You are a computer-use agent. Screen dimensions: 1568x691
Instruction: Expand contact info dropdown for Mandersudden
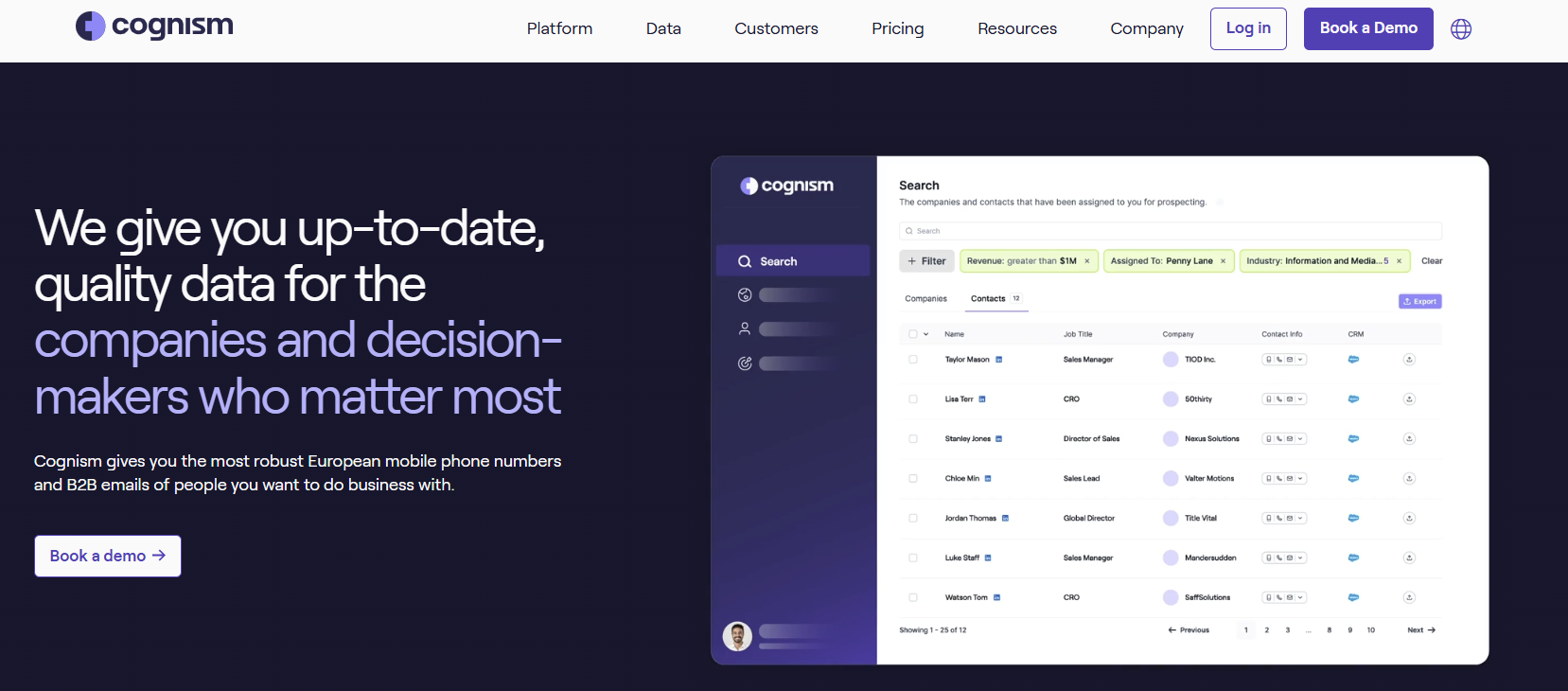(x=1301, y=558)
